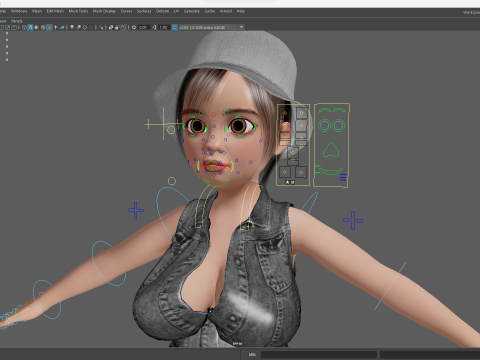
Task: Toggle Multisample Anti-aliasing icon
Action: (85, 27)
